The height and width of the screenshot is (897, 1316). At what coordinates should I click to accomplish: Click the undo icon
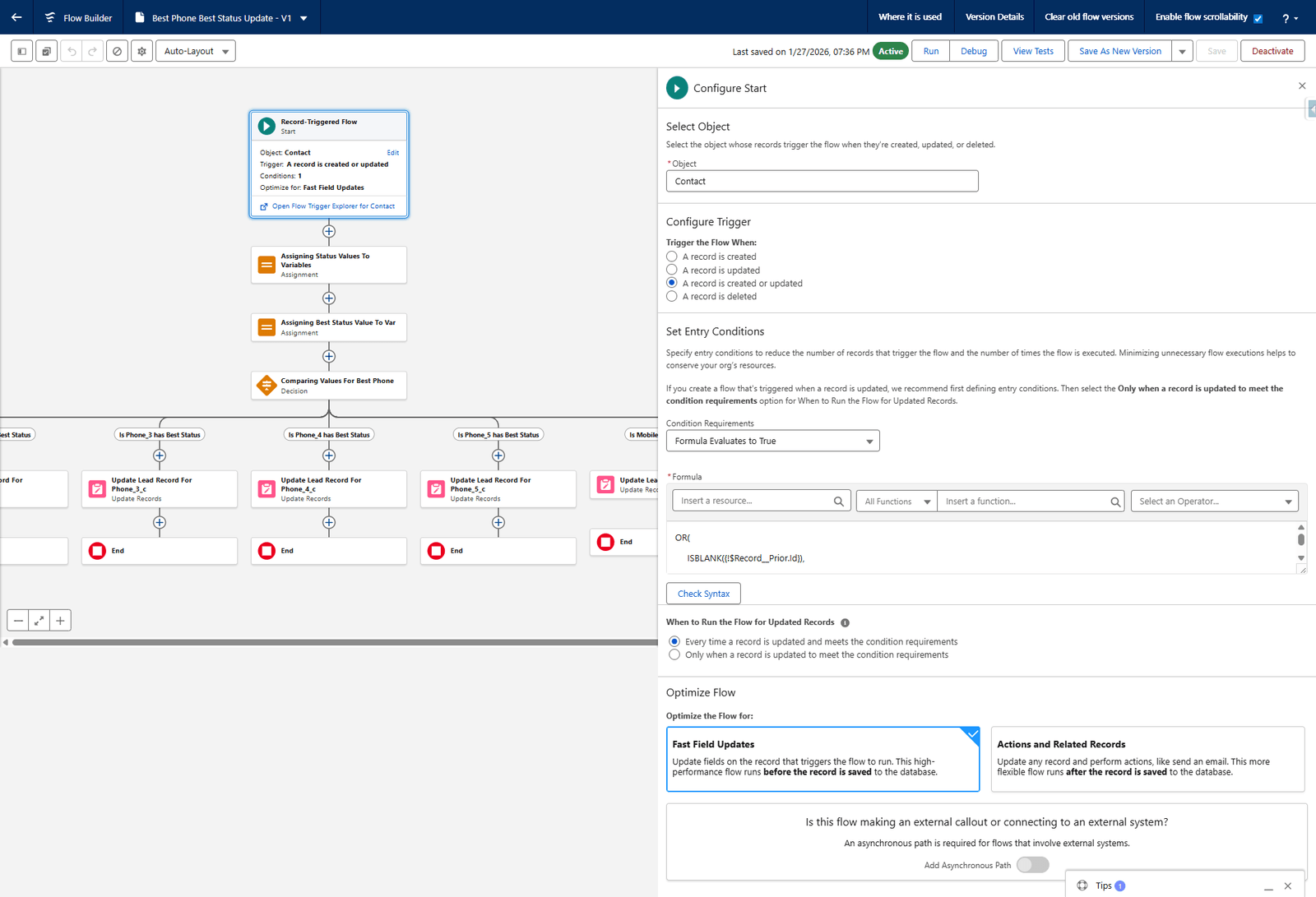click(72, 51)
